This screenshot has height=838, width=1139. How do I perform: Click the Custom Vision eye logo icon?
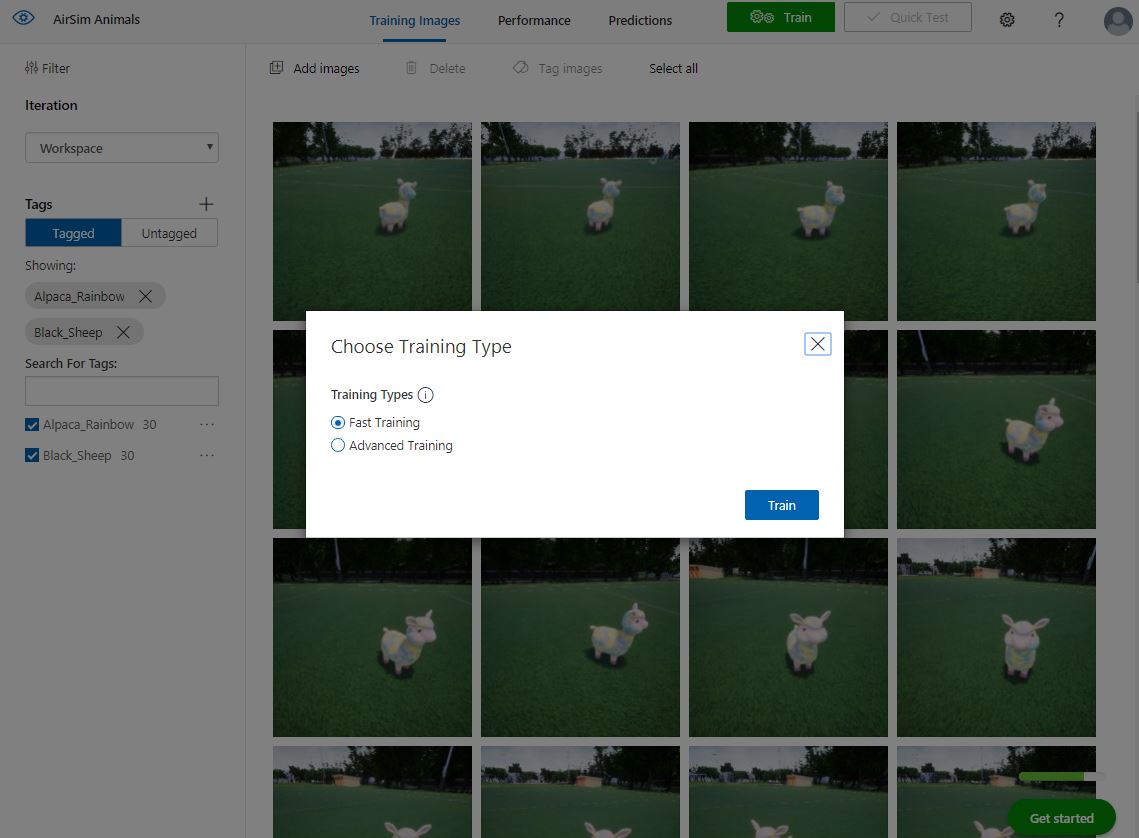pyautogui.click(x=23, y=18)
